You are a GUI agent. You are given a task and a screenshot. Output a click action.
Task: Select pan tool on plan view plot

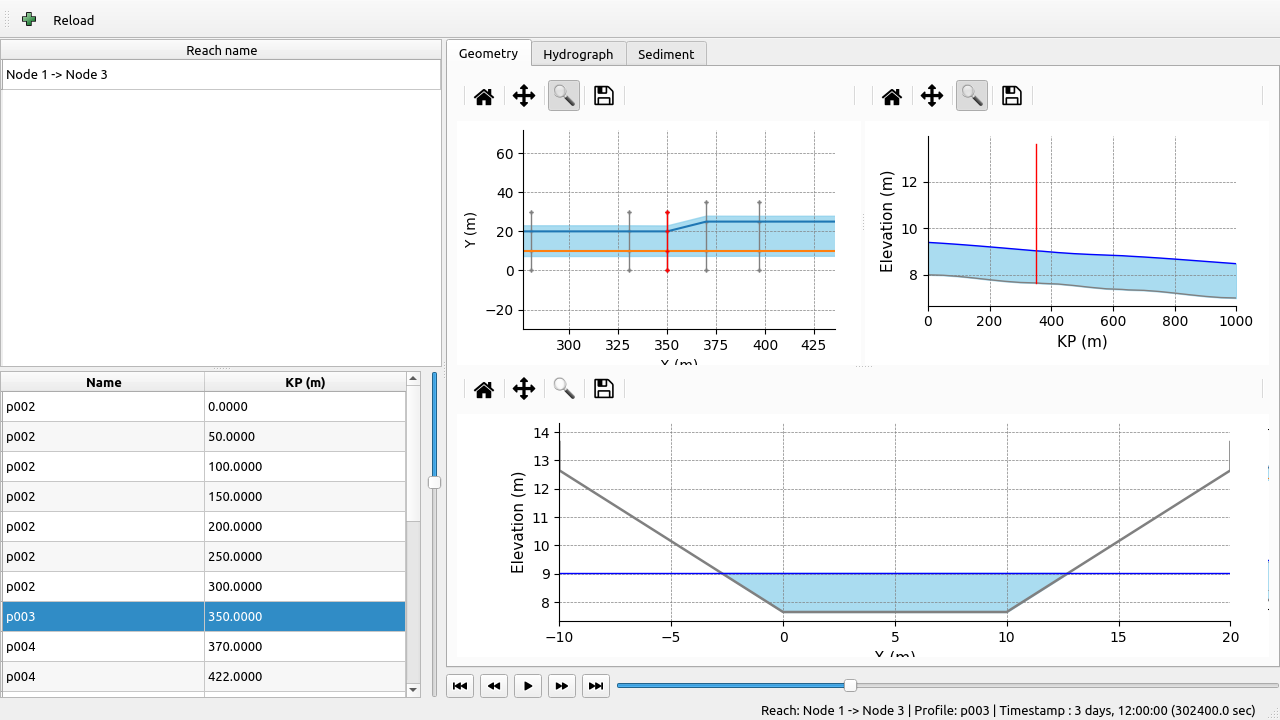coord(524,96)
